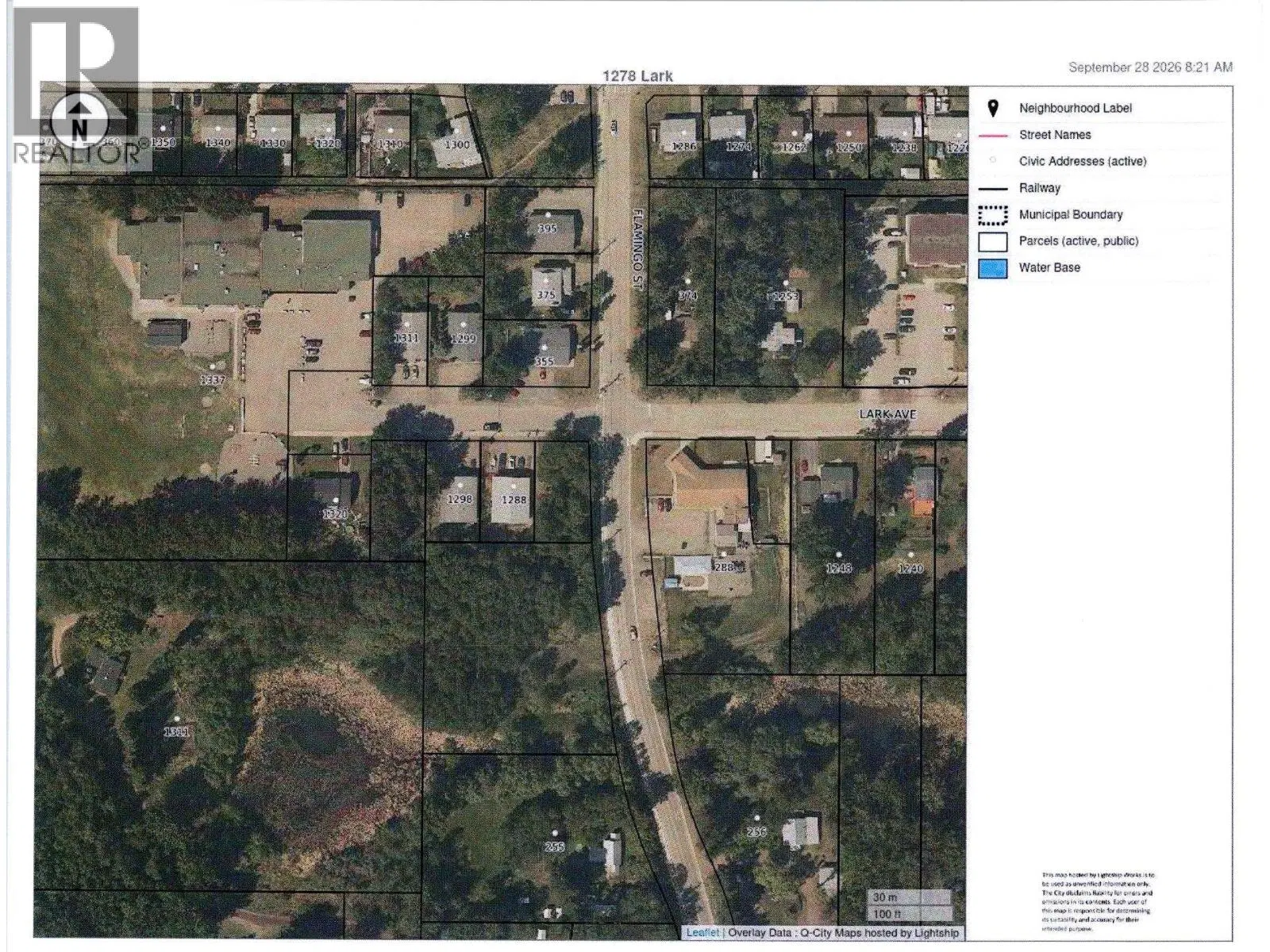1270x952 pixels.
Task: Select civic address 395 on map
Action: coord(547,228)
